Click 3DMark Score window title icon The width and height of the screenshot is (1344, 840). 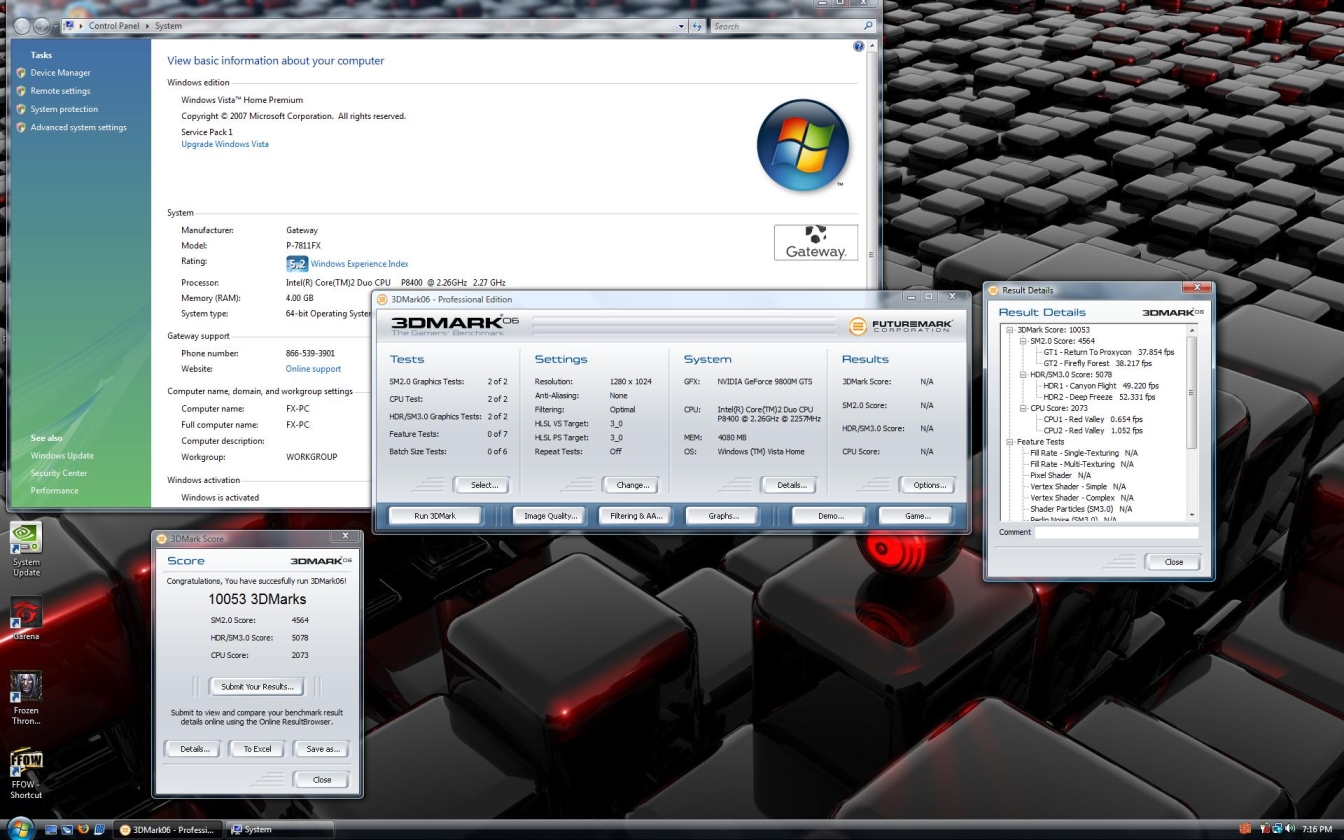tap(163, 538)
